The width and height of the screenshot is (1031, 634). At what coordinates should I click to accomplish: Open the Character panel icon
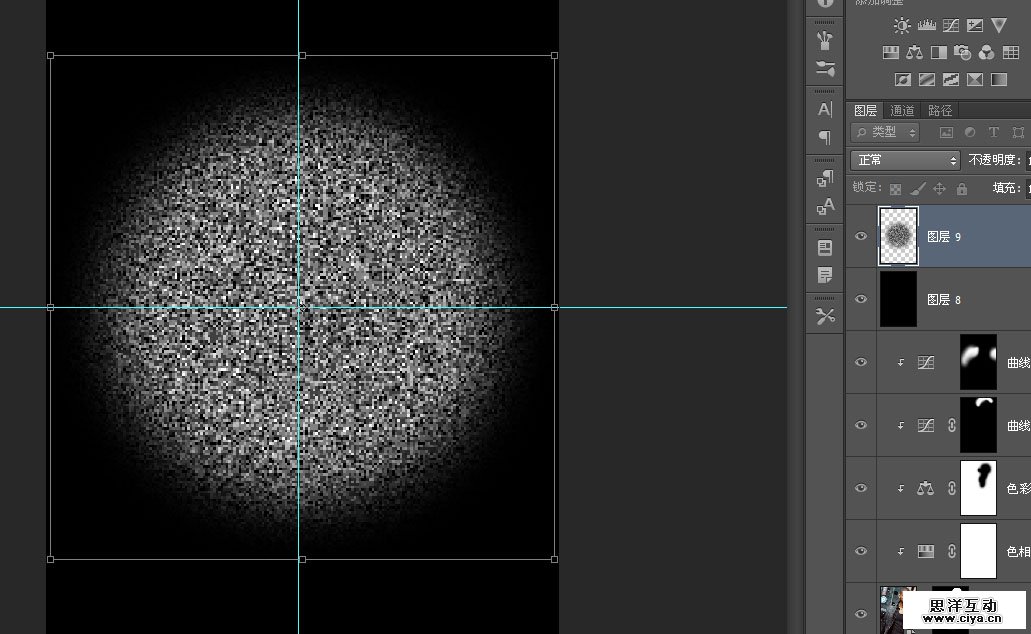(825, 109)
